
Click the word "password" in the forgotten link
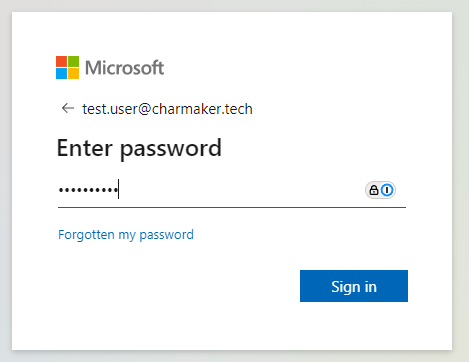[166, 235]
